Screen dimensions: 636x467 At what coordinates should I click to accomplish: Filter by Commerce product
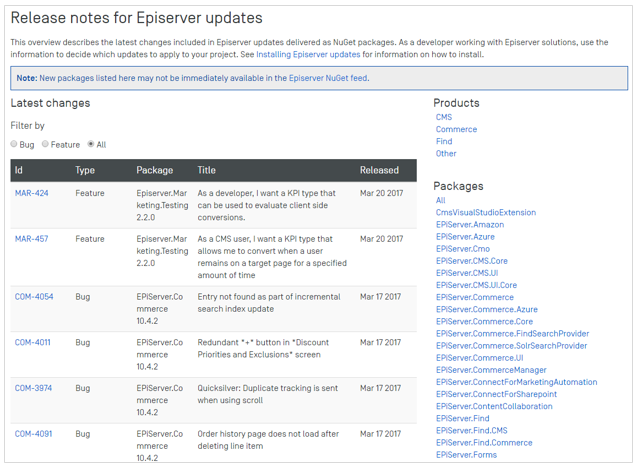click(456, 129)
